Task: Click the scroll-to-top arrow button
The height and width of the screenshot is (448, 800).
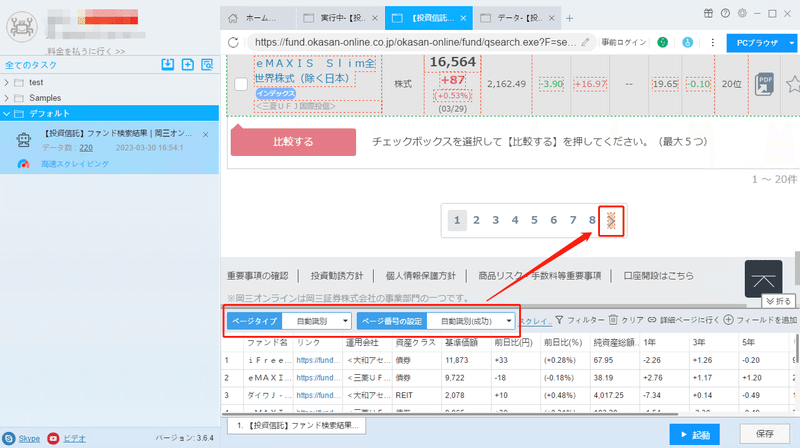Action: pyautogui.click(x=763, y=279)
